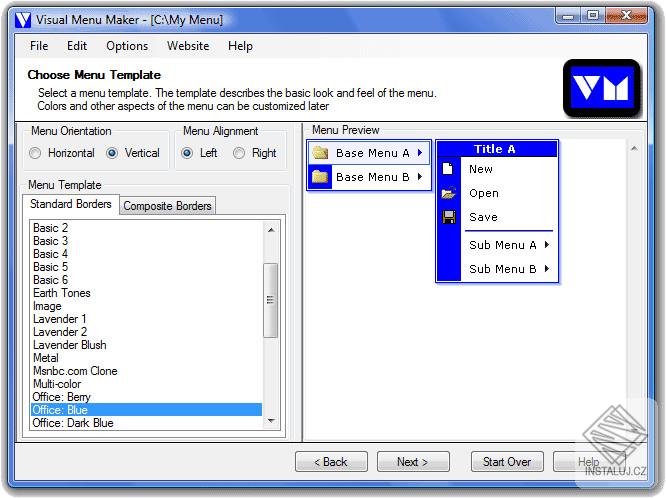Click the VM logo image
The height and width of the screenshot is (498, 666).
click(601, 88)
